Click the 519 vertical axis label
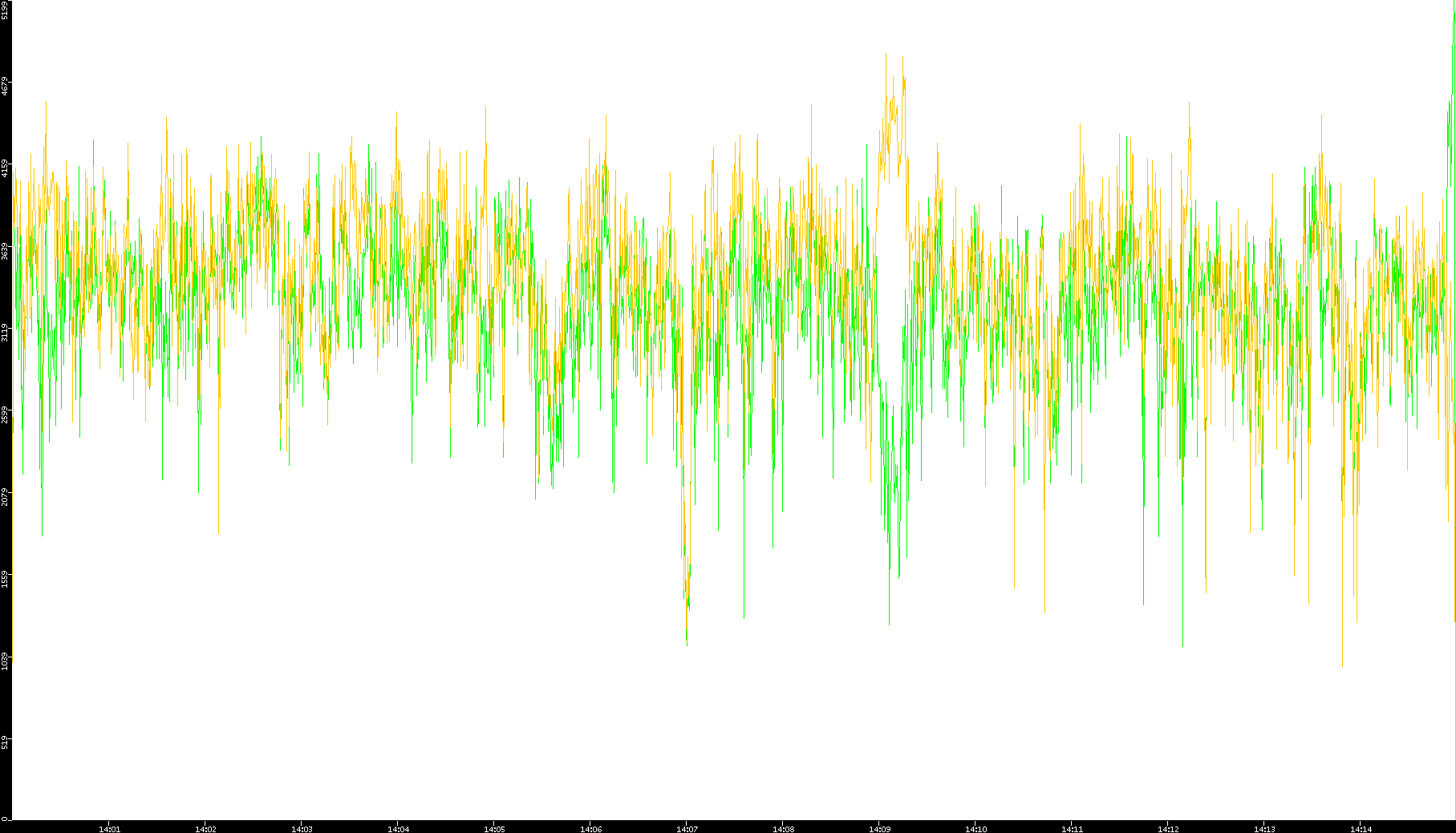Viewport: 1456px width, 833px height. click(5, 743)
